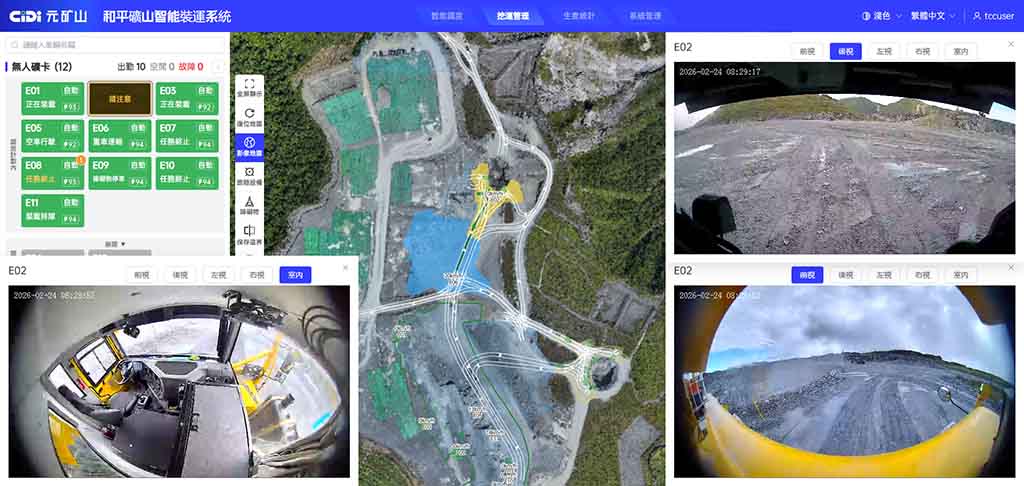Open the Traditional Chinese language dropdown

coord(933,16)
